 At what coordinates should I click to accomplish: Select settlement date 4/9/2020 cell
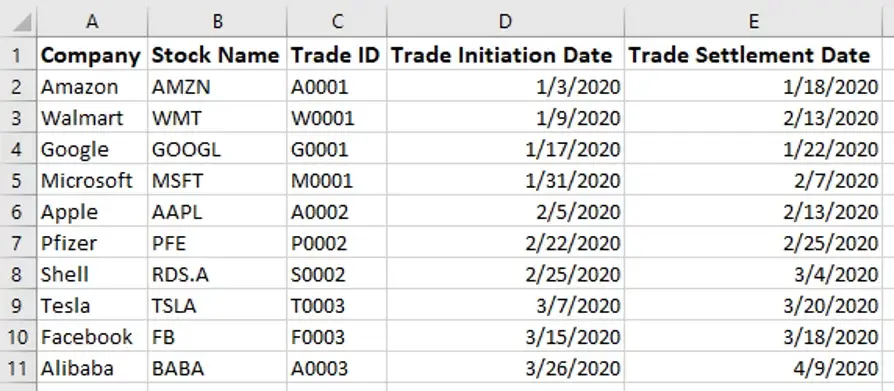tap(753, 369)
